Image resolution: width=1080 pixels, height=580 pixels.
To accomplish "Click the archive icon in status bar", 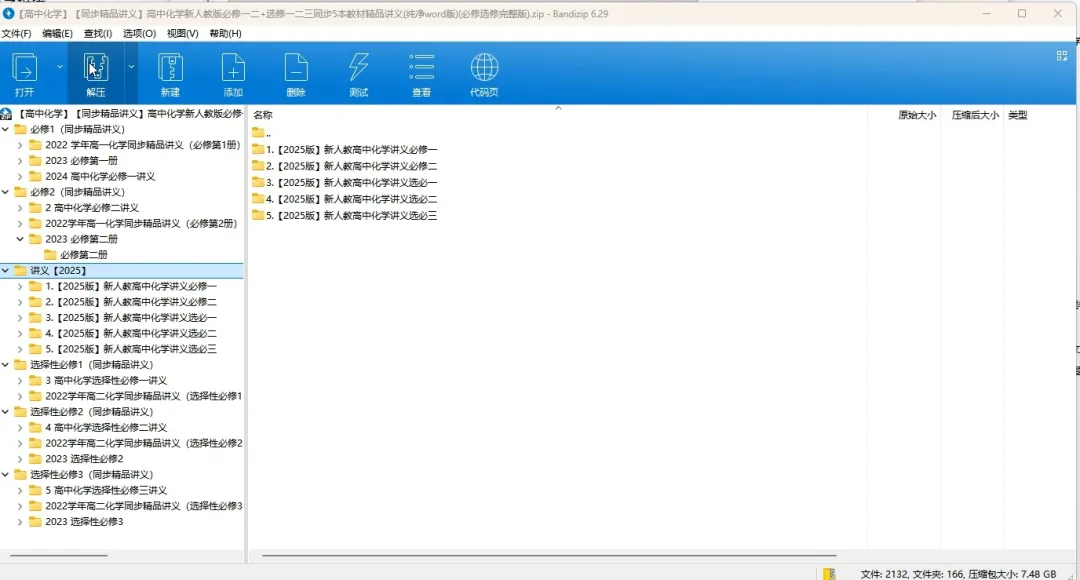I will pos(829,573).
